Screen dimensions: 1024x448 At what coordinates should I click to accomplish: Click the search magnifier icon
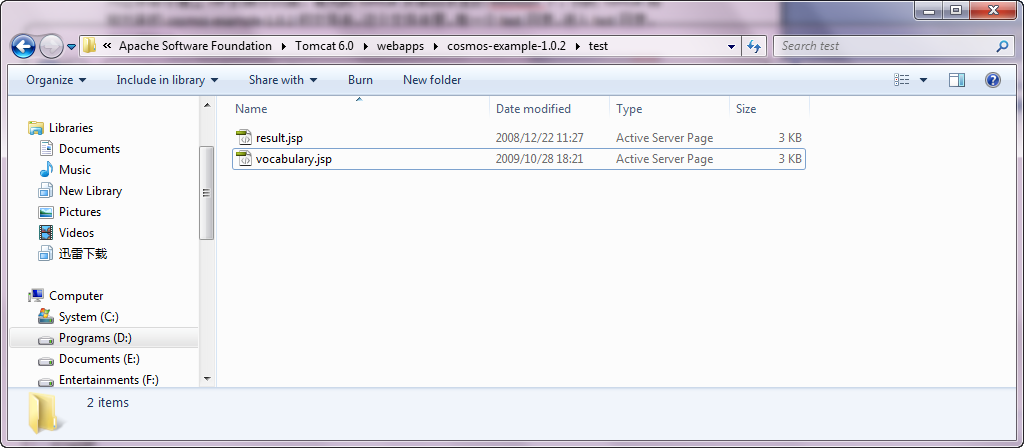(1002, 46)
